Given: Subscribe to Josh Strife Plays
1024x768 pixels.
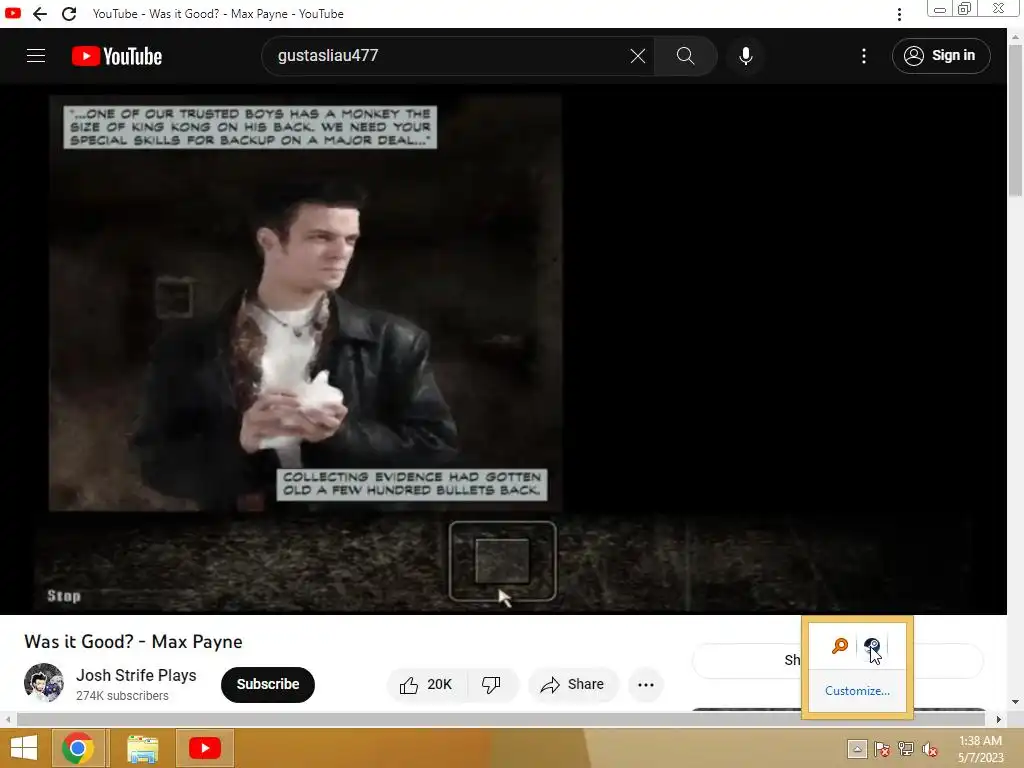Looking at the screenshot, I should click(268, 684).
